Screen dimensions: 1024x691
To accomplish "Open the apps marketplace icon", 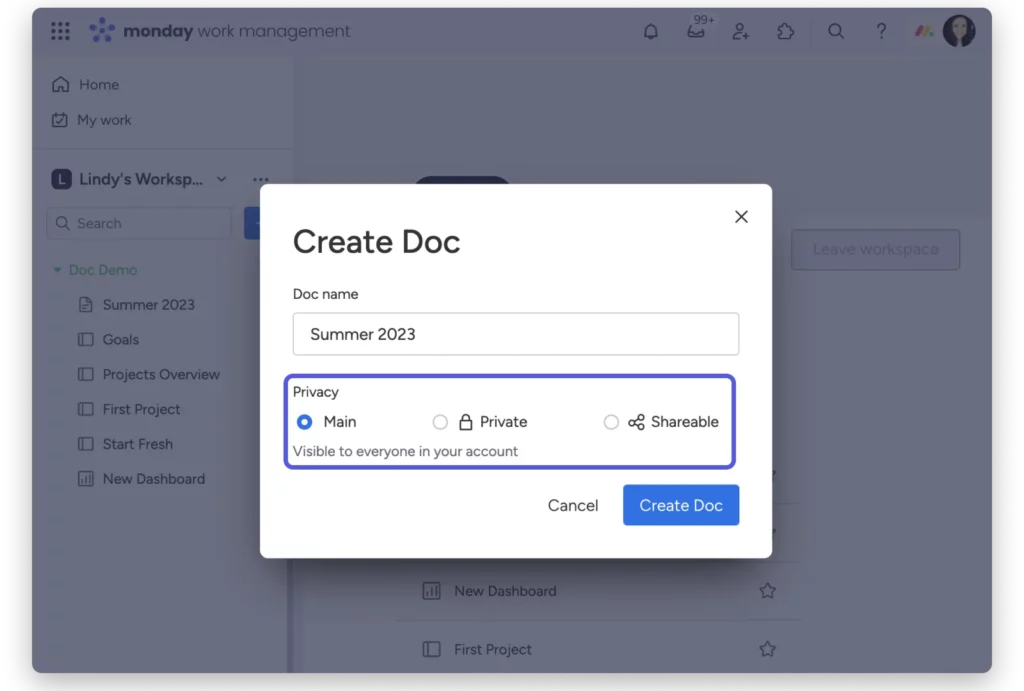I will pos(785,31).
